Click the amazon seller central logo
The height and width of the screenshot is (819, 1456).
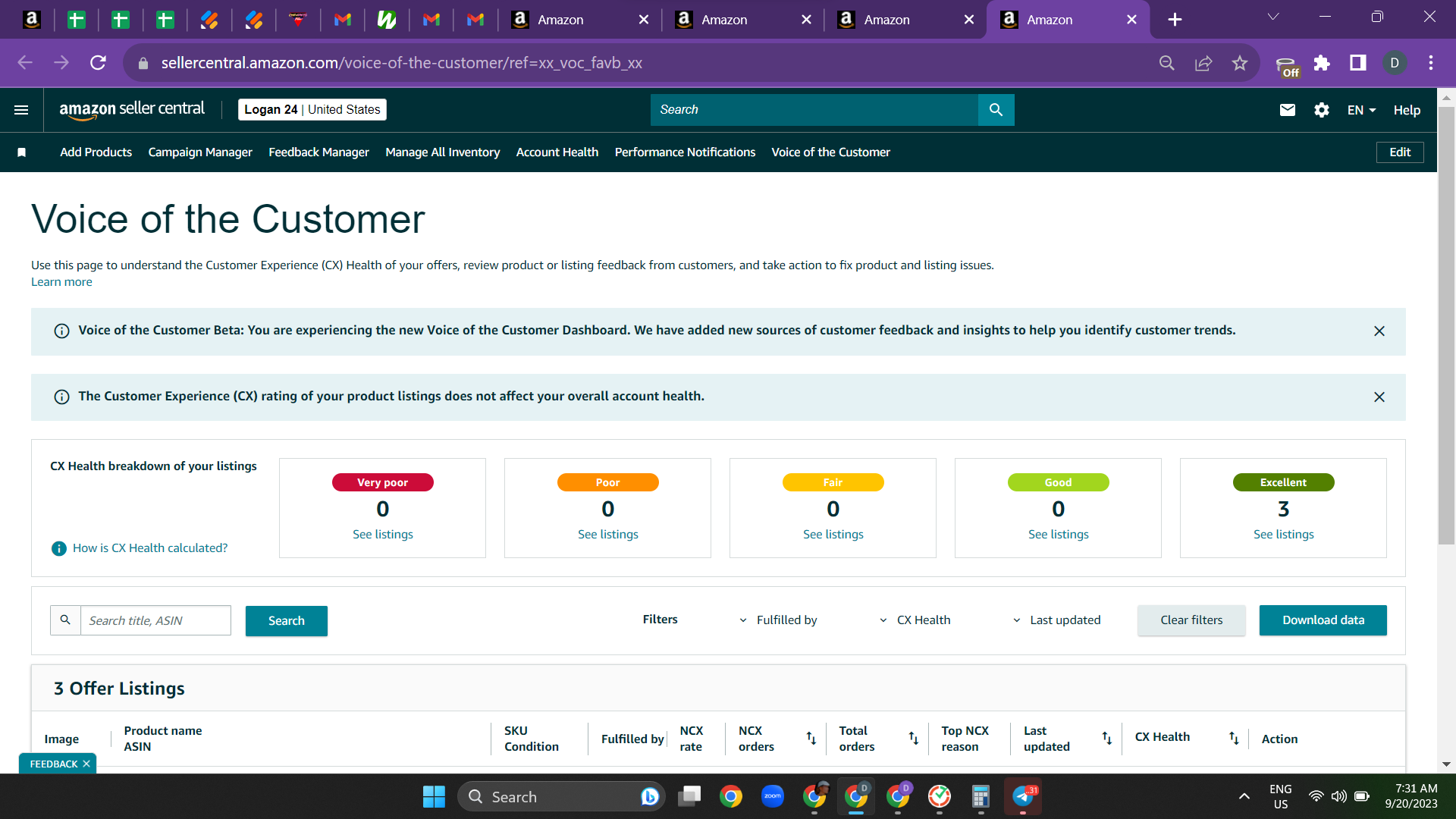132,110
